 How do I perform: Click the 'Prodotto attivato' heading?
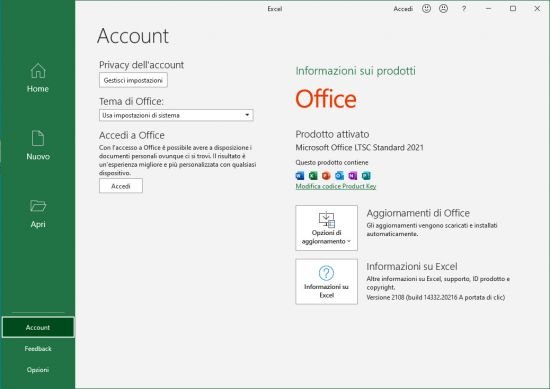pyautogui.click(x=332, y=134)
